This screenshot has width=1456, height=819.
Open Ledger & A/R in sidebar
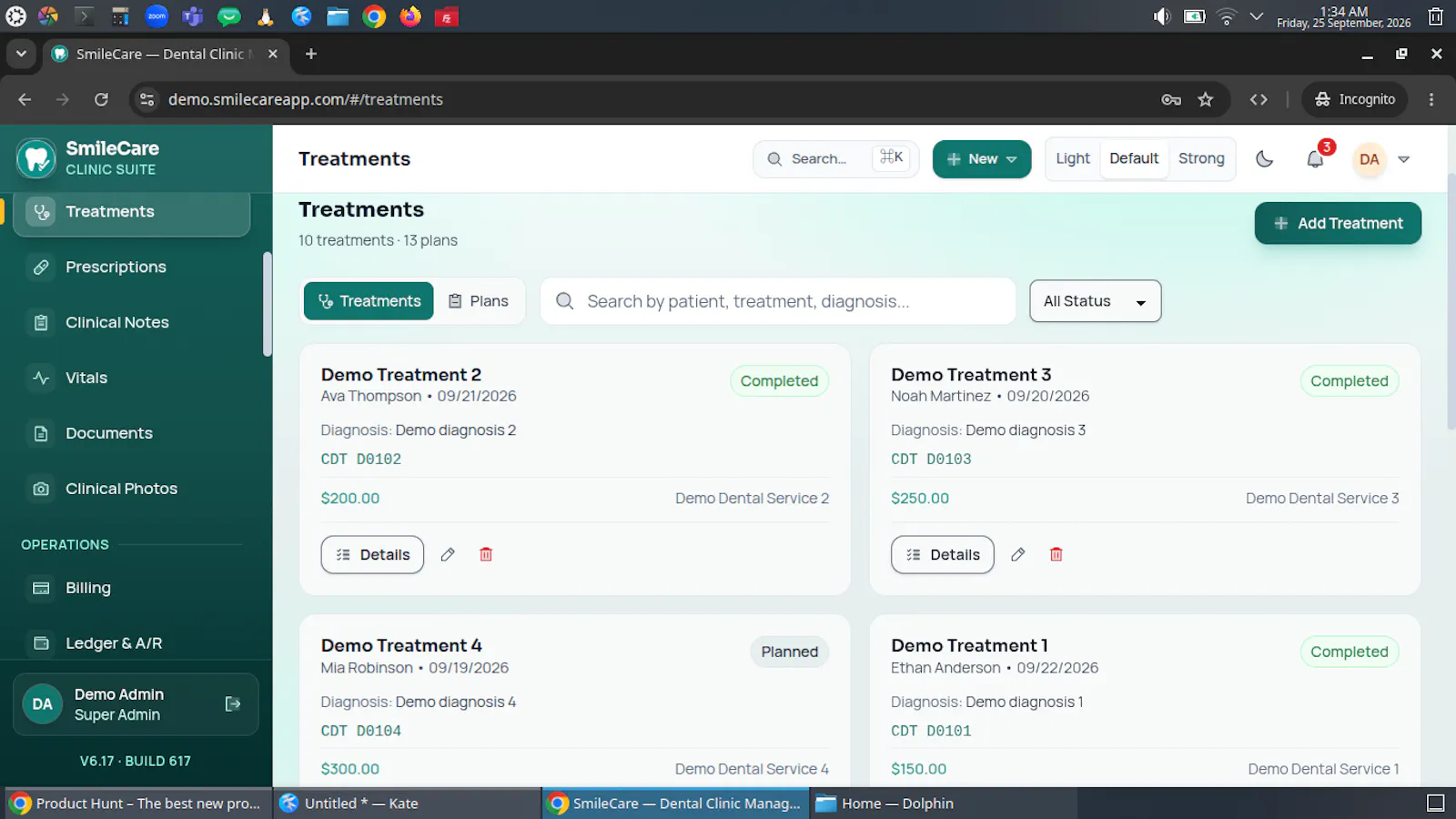pos(132,643)
